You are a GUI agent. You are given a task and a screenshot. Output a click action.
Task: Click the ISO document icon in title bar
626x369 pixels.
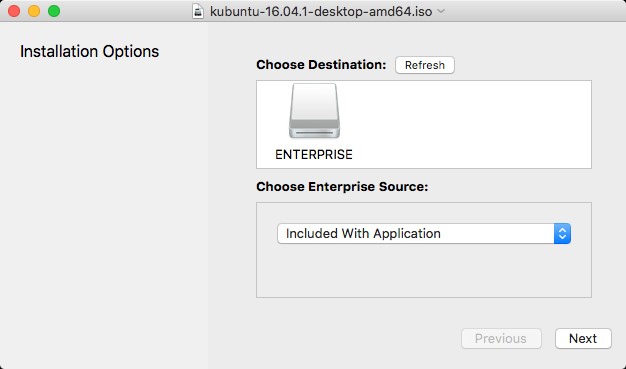click(198, 11)
